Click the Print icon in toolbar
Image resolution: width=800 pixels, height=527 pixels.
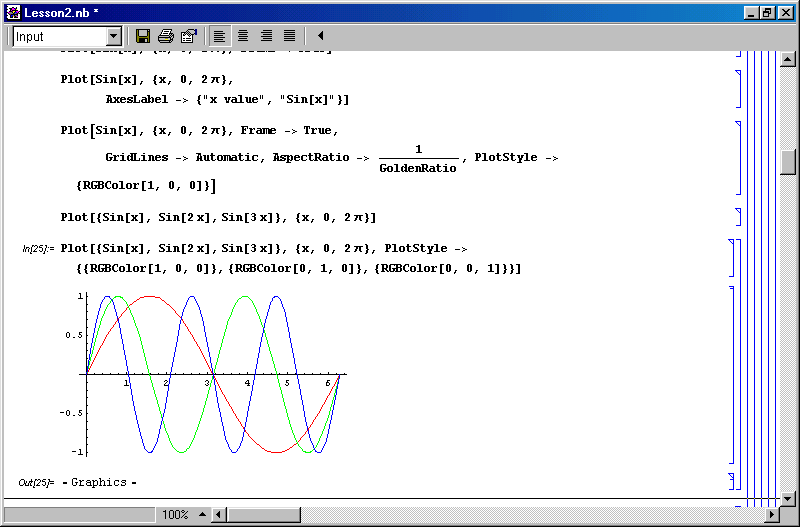point(165,36)
